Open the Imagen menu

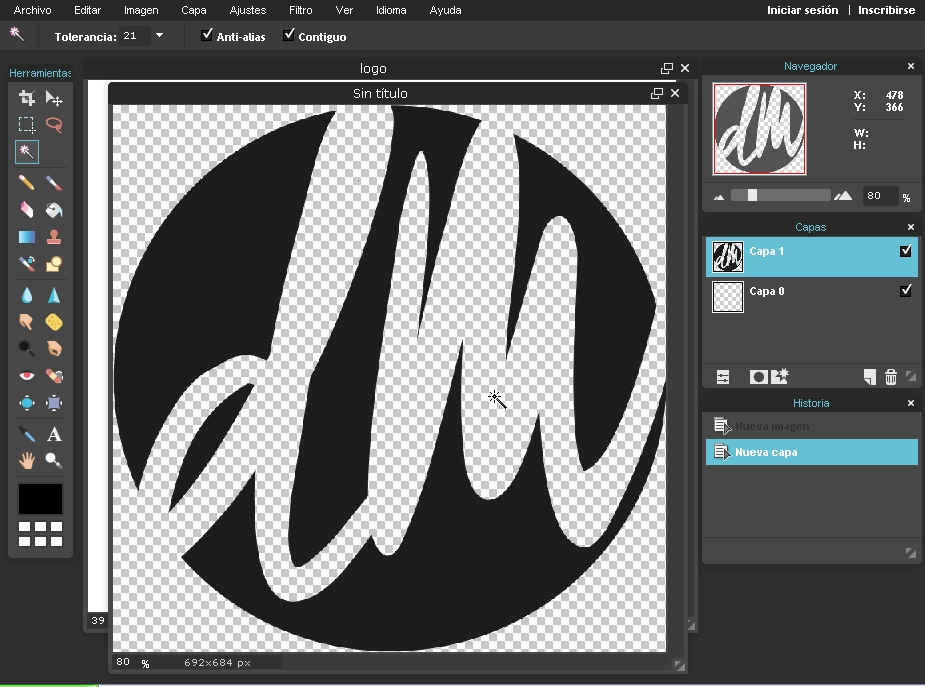(141, 10)
